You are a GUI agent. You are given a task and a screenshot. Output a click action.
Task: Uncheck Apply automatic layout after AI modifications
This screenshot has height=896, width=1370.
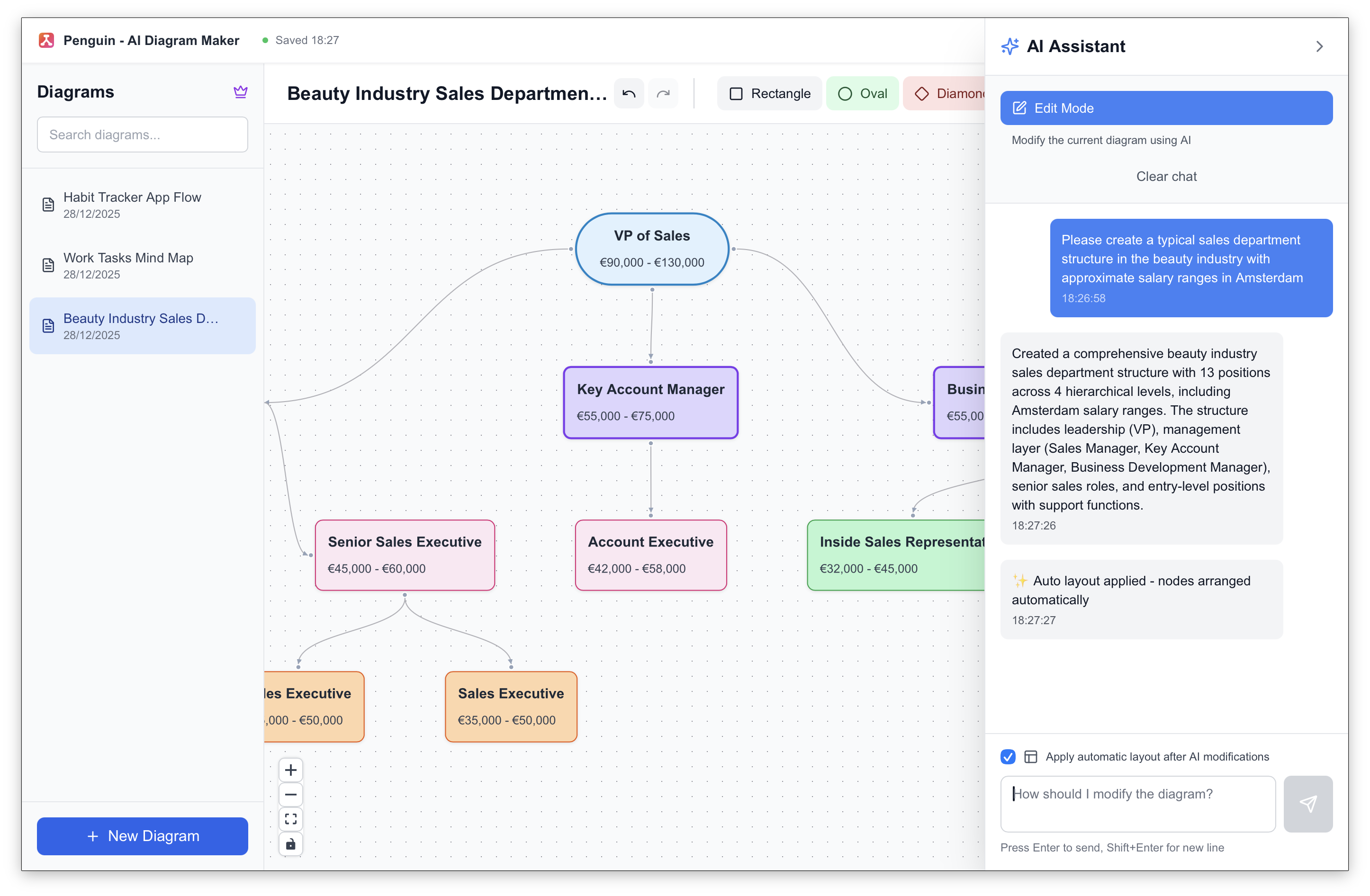1008,757
